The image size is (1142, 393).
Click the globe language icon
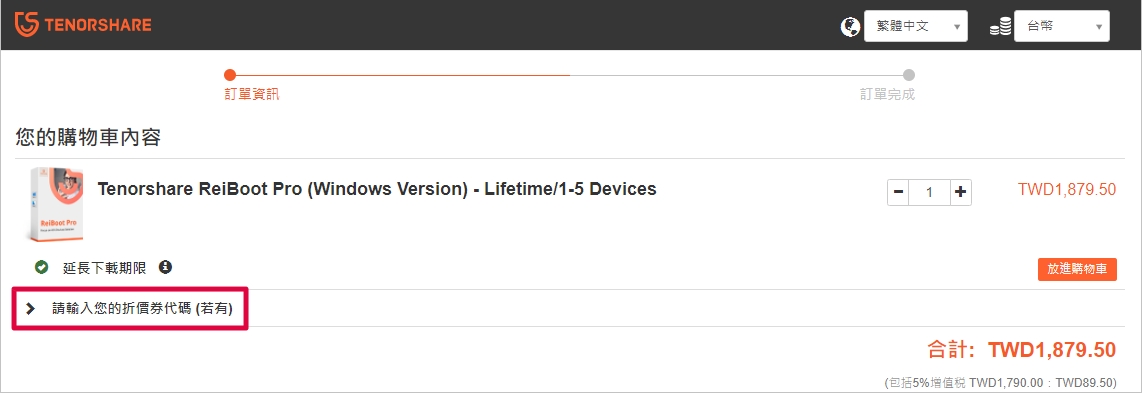pyautogui.click(x=849, y=27)
